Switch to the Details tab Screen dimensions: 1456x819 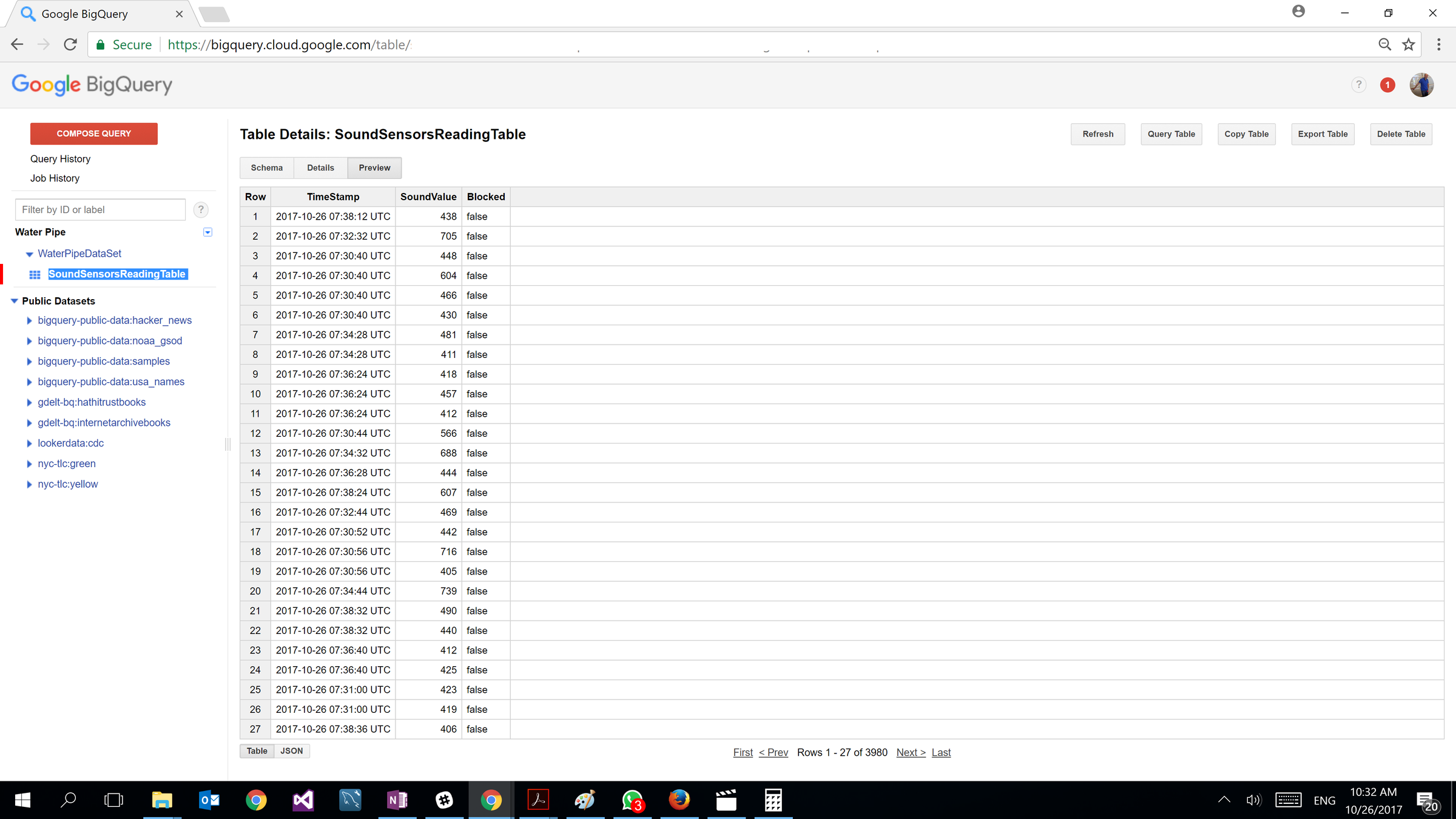pyautogui.click(x=320, y=168)
